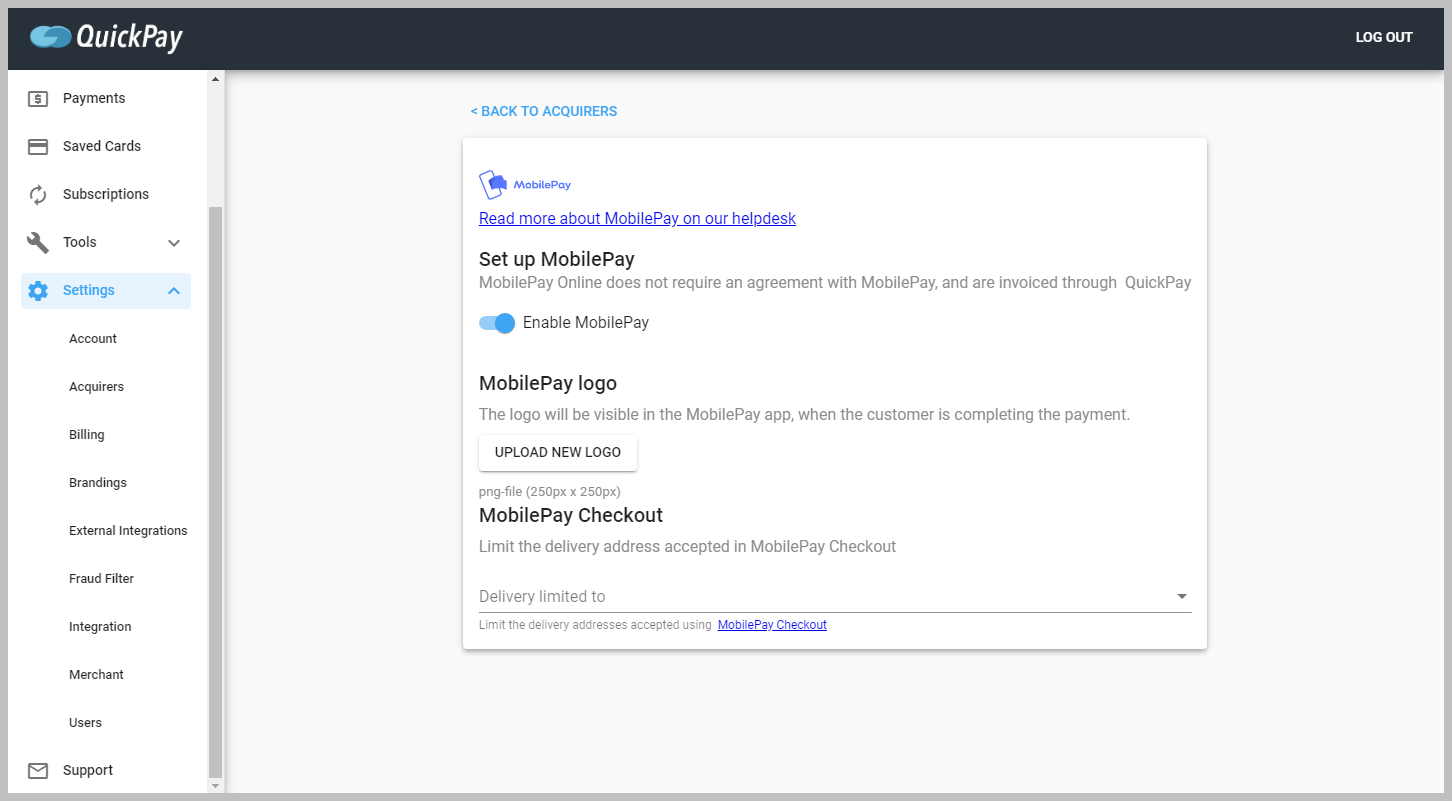Screen dimensions: 1452x801
Task: Collapse the Settings menu chevron
Action: click(x=174, y=290)
